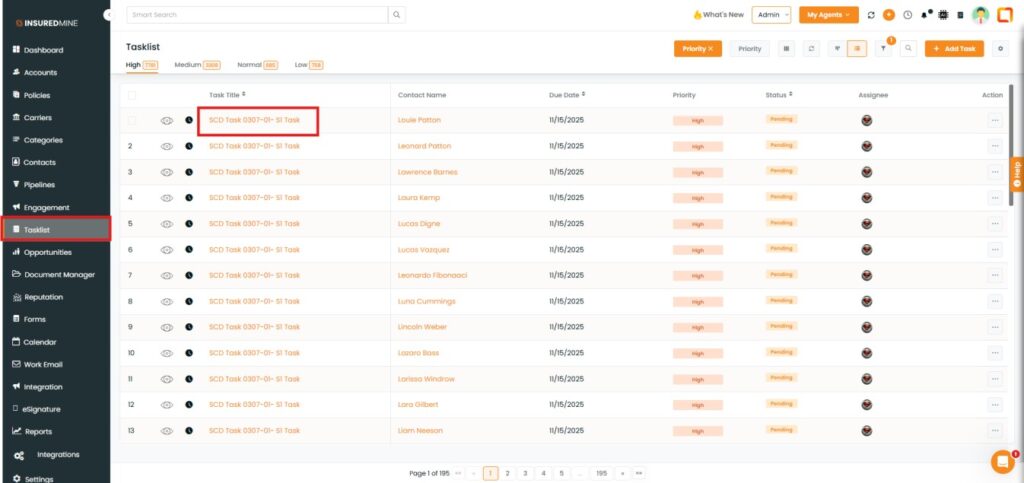Viewport: 1024px width, 483px height.
Task: Expand the My Agents dropdown
Action: point(828,15)
